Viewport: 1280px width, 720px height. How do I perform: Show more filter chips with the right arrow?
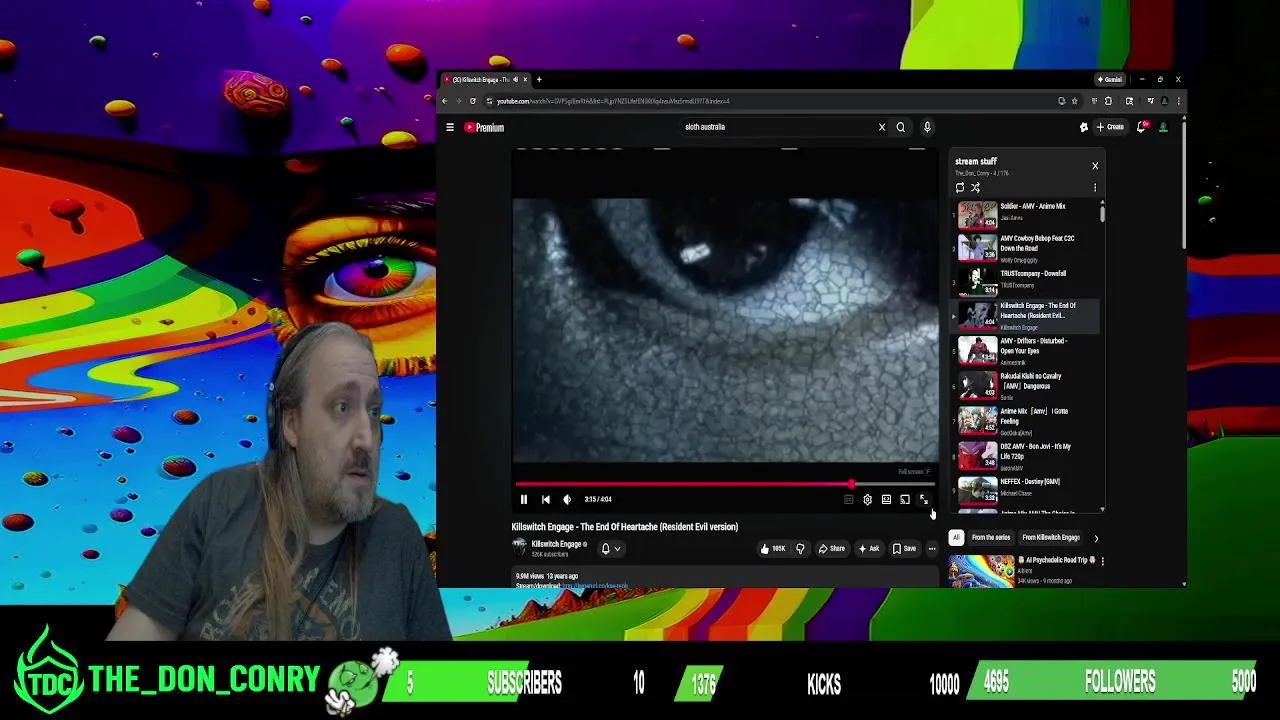(x=1096, y=538)
